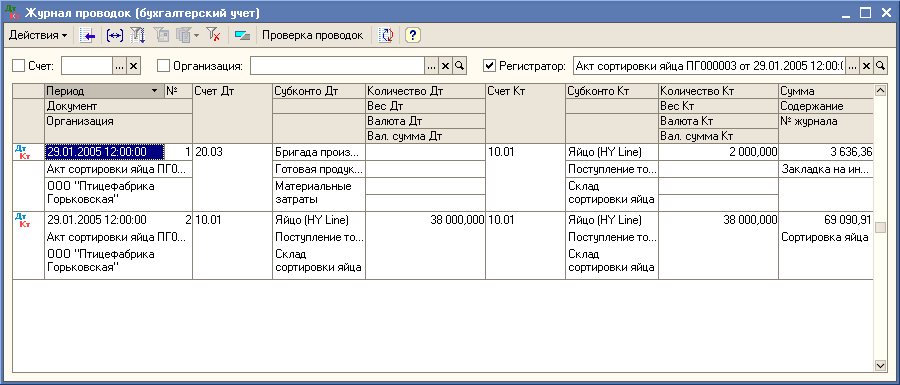Click the amount cell 69 090,91

[x=826, y=220]
